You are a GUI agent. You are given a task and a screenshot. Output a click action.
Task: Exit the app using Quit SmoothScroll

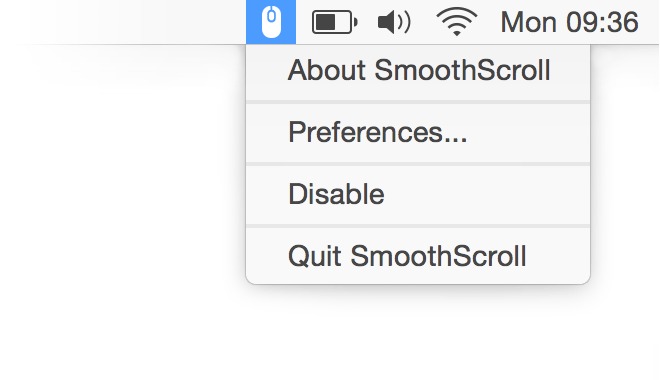[x=418, y=256]
